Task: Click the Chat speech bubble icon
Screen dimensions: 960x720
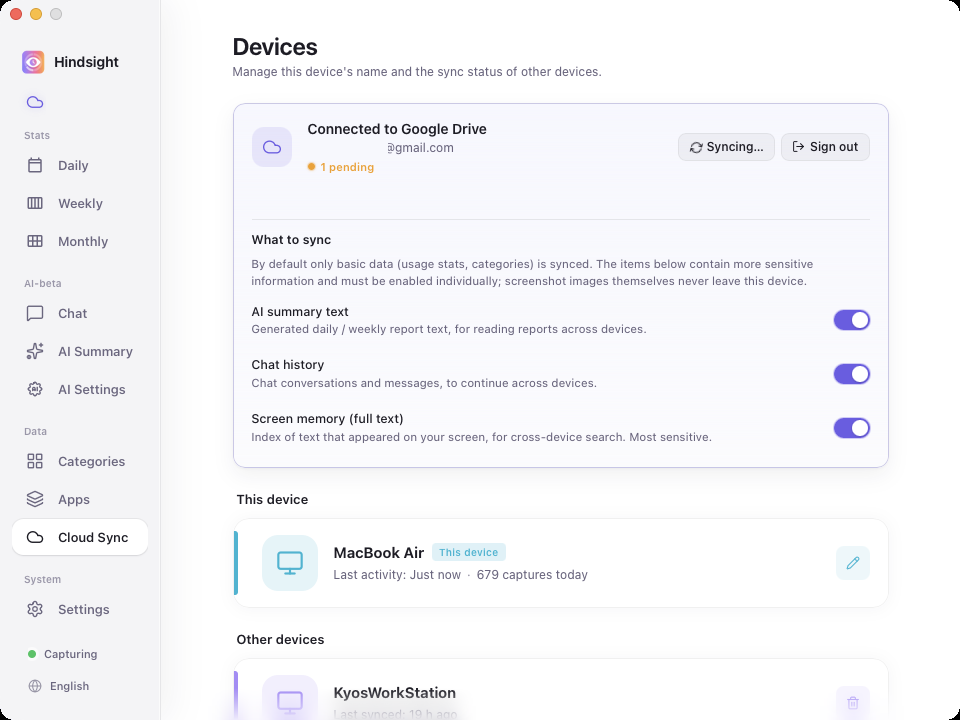Action: coord(35,313)
